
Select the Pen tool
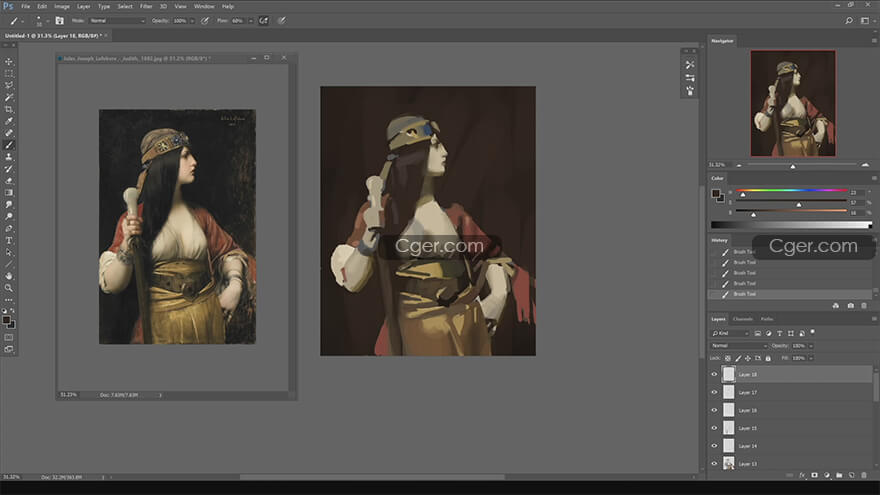tap(8, 228)
